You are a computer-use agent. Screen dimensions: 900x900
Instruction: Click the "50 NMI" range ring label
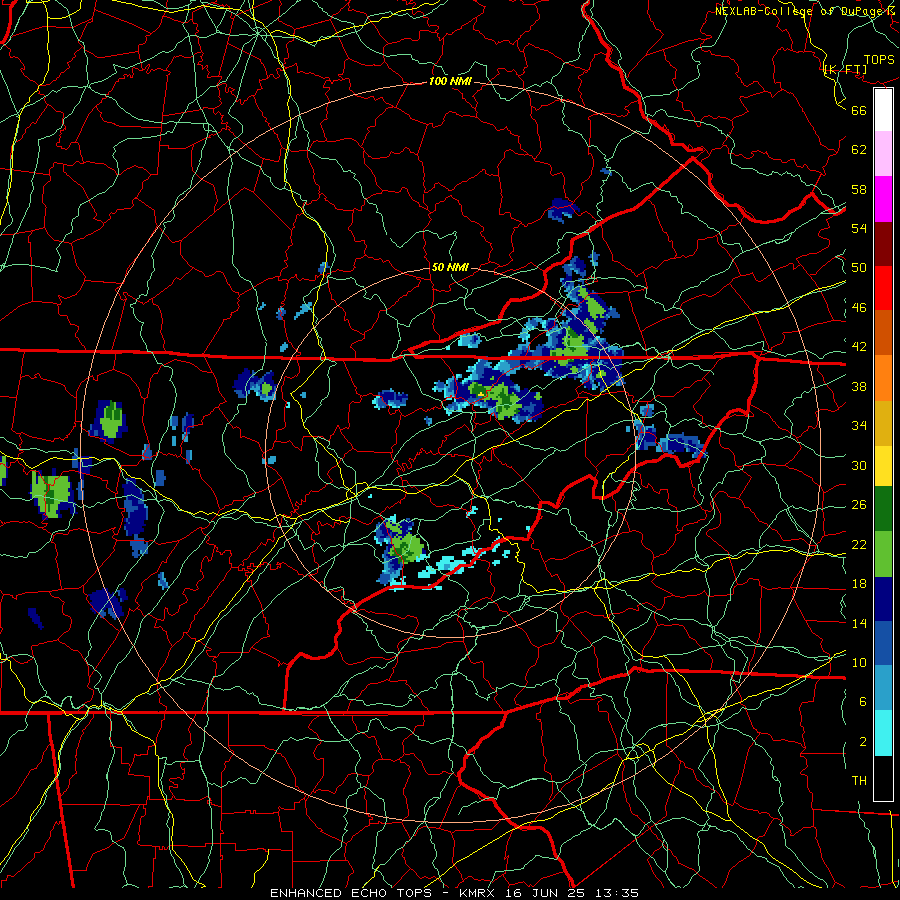(x=450, y=267)
